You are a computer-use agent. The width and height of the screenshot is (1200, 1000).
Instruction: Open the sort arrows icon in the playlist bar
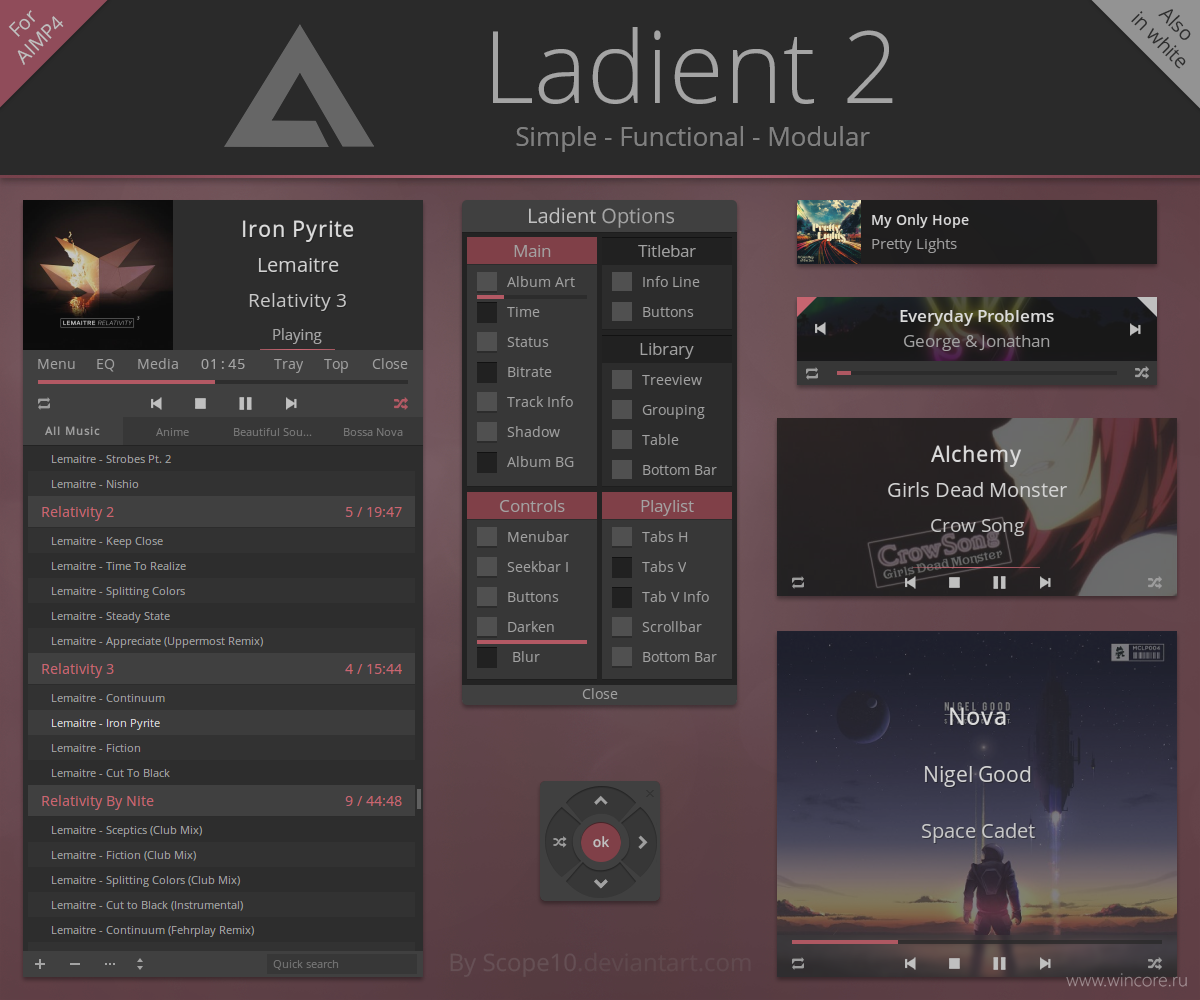(x=140, y=964)
